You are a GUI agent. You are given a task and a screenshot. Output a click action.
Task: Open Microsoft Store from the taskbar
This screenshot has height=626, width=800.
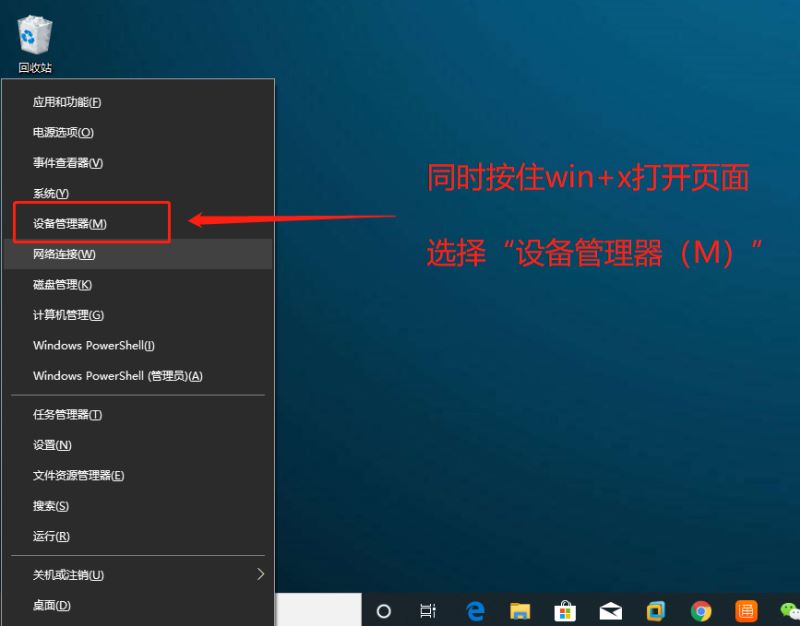click(x=565, y=611)
